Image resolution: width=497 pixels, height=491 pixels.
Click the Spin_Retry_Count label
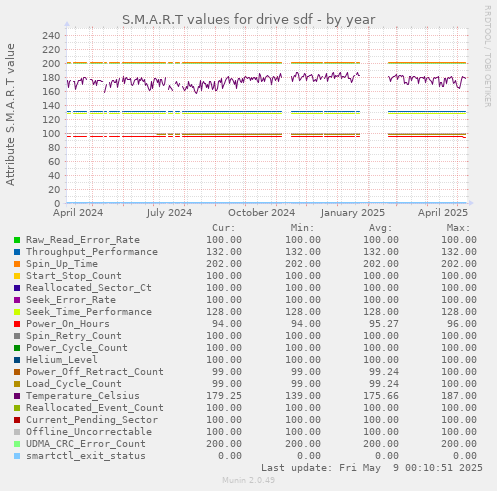74,336
